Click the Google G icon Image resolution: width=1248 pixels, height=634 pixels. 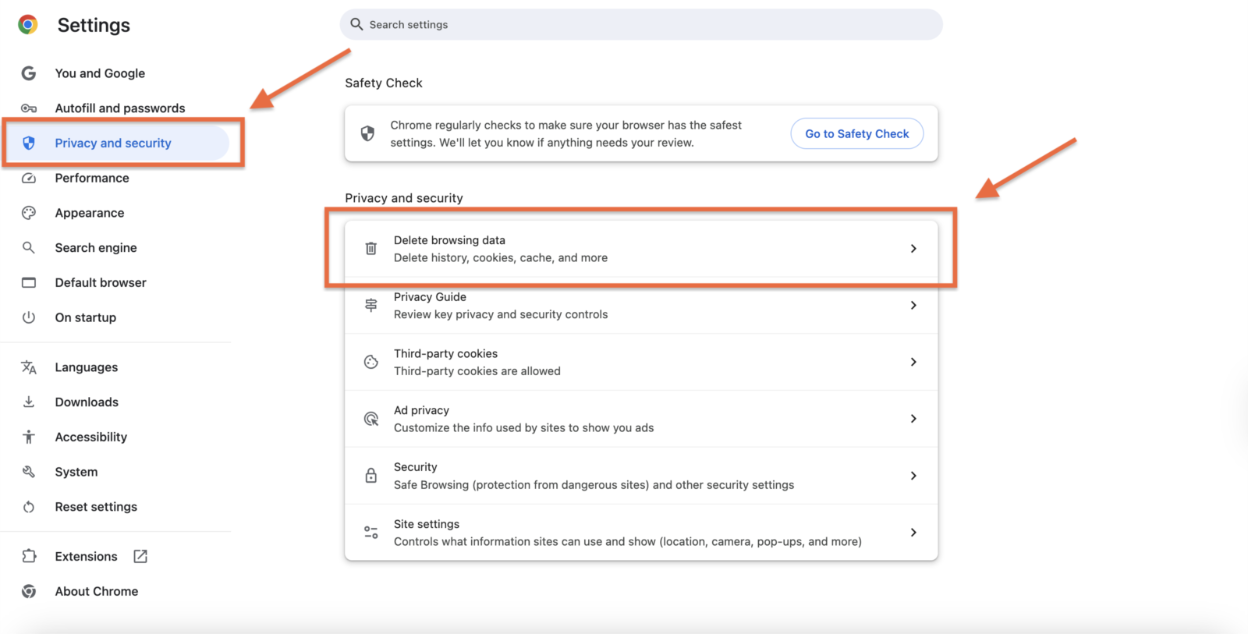(x=29, y=73)
